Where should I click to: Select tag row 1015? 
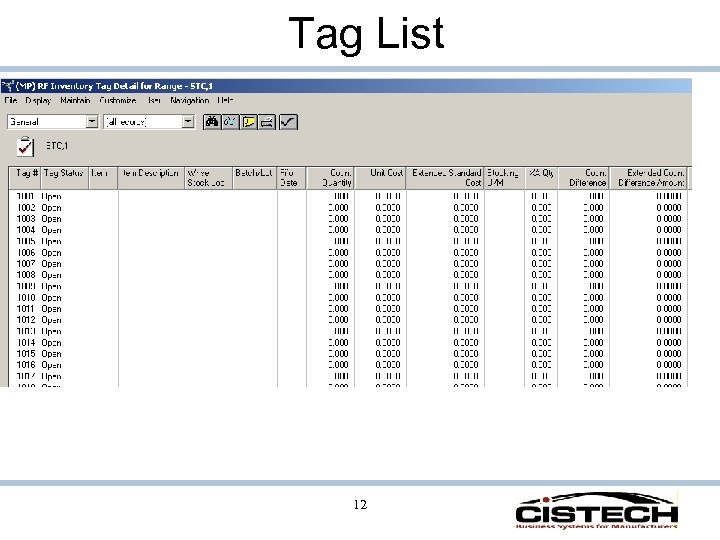point(348,354)
